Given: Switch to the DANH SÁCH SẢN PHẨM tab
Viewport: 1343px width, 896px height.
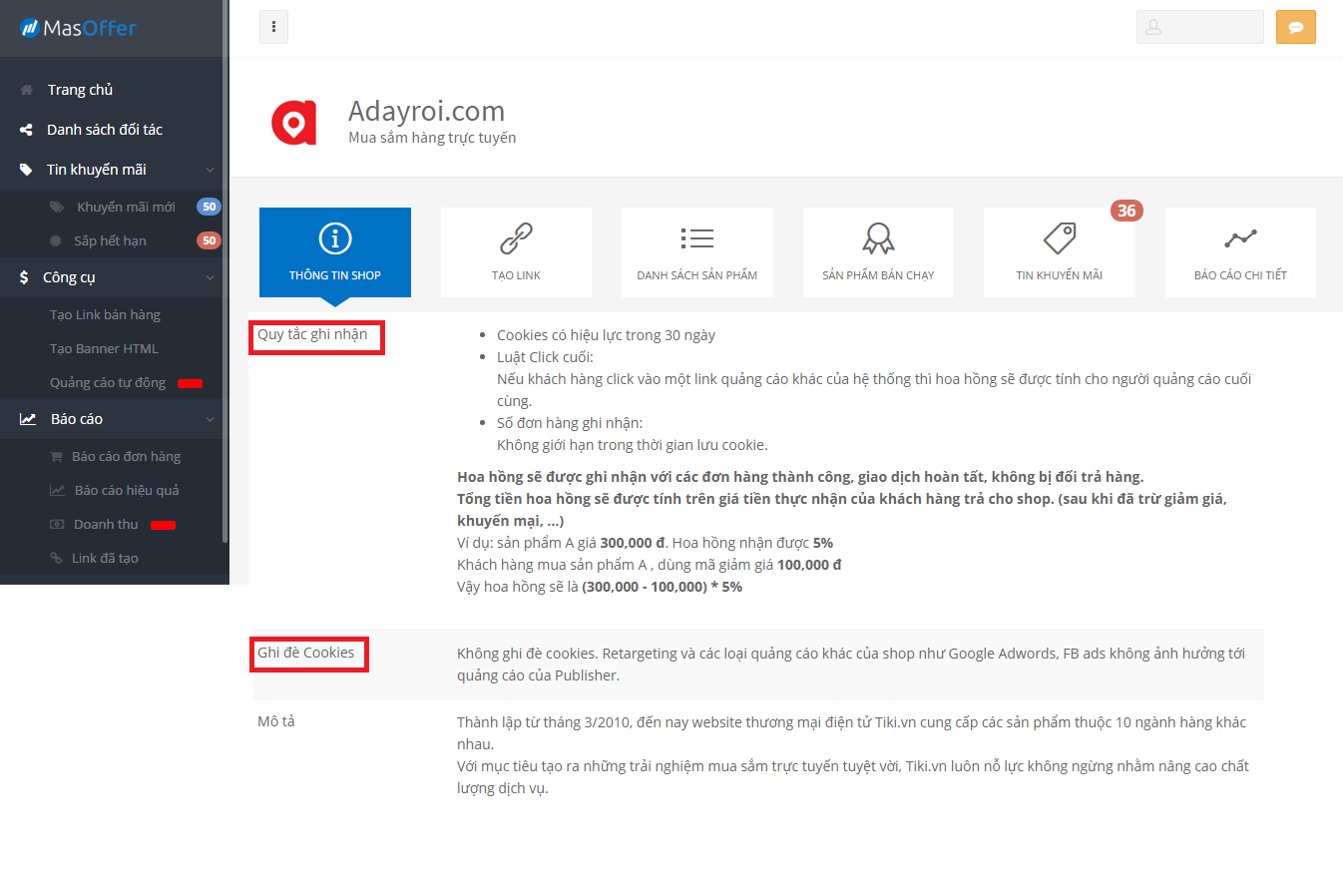Looking at the screenshot, I should point(697,252).
